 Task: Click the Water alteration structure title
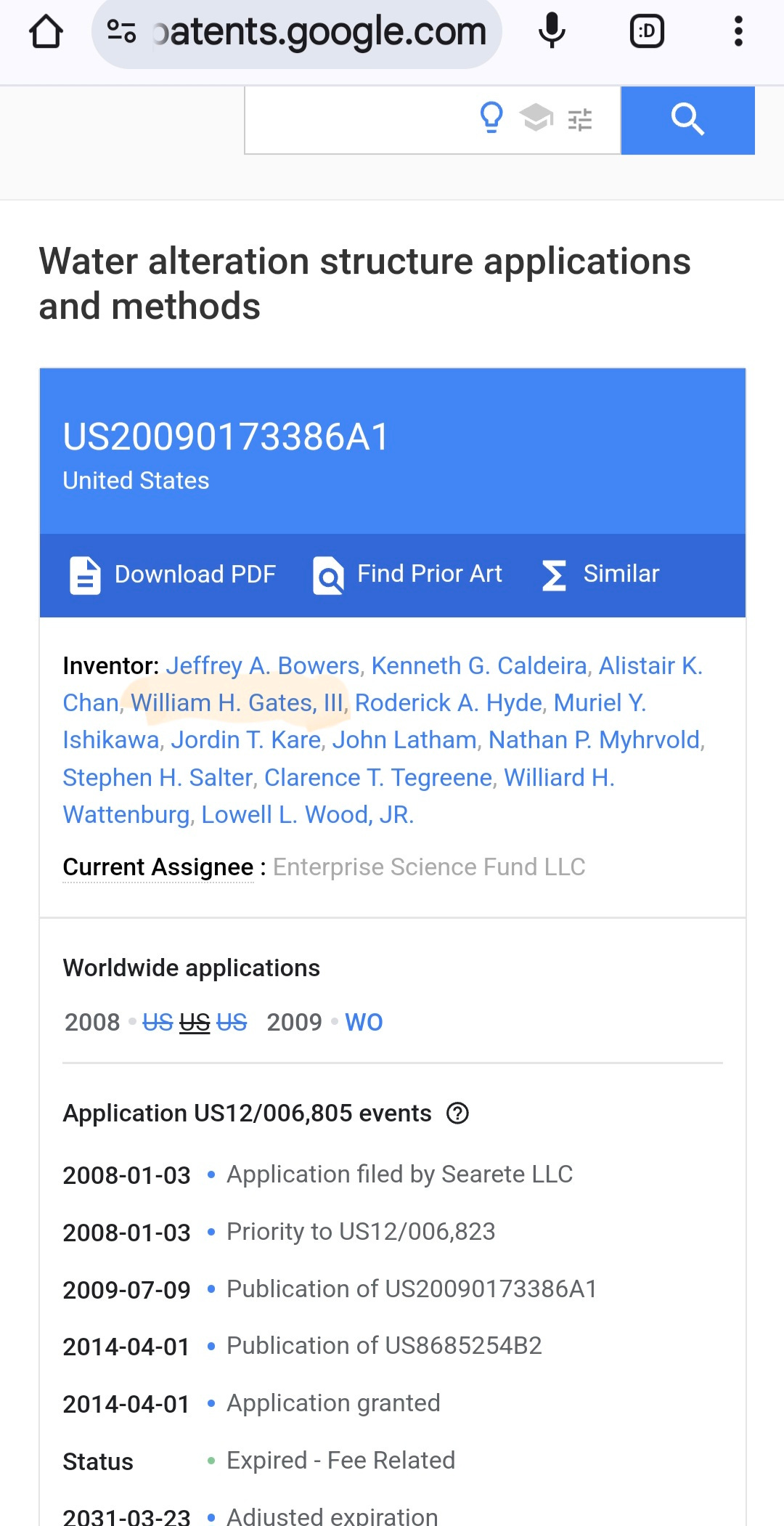coord(364,283)
